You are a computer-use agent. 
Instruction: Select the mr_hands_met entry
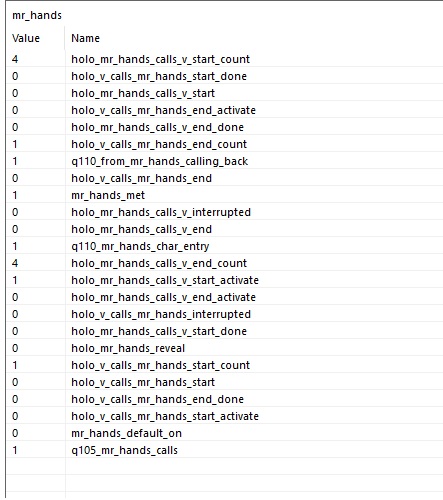108,195
